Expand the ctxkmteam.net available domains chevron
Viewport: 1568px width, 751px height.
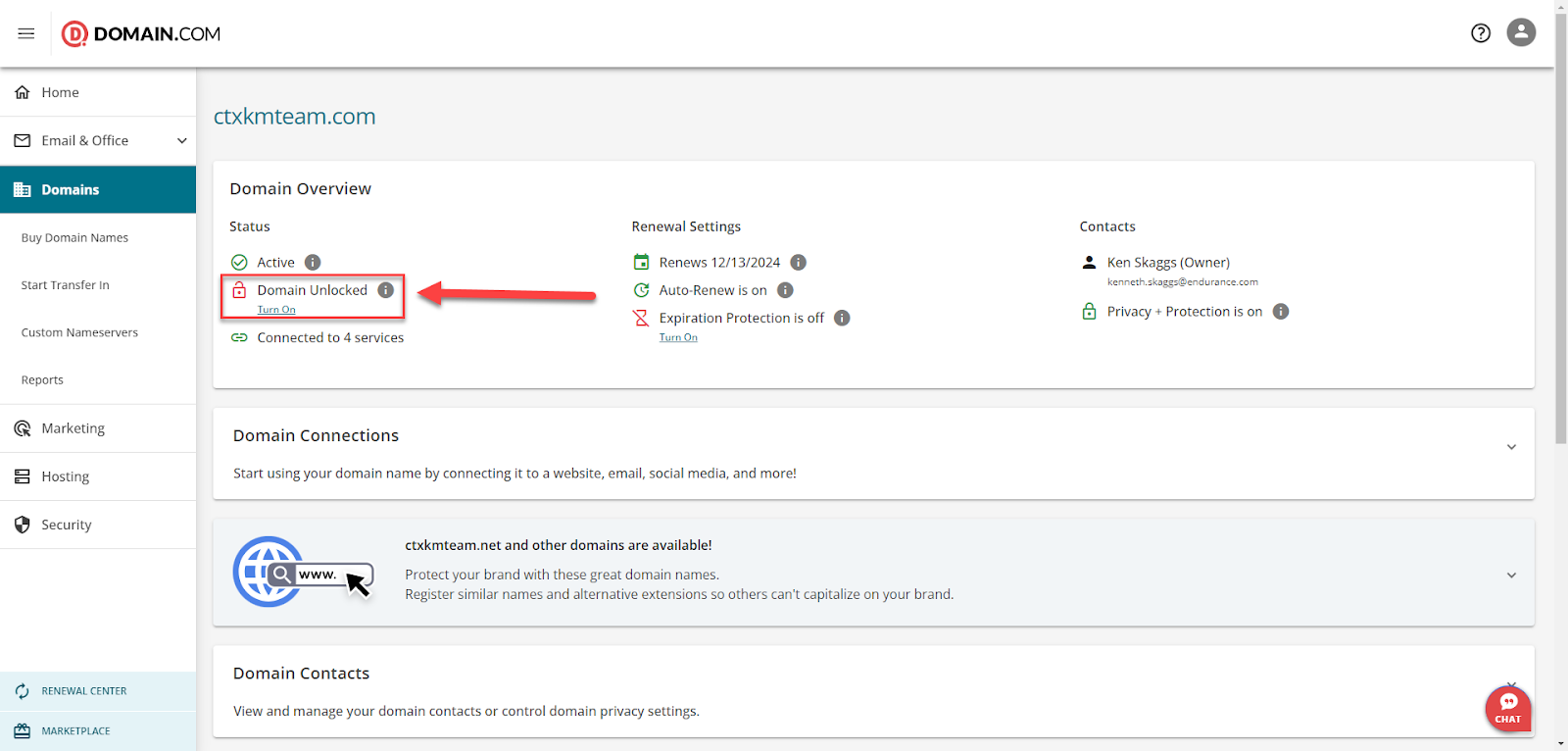pyautogui.click(x=1511, y=576)
